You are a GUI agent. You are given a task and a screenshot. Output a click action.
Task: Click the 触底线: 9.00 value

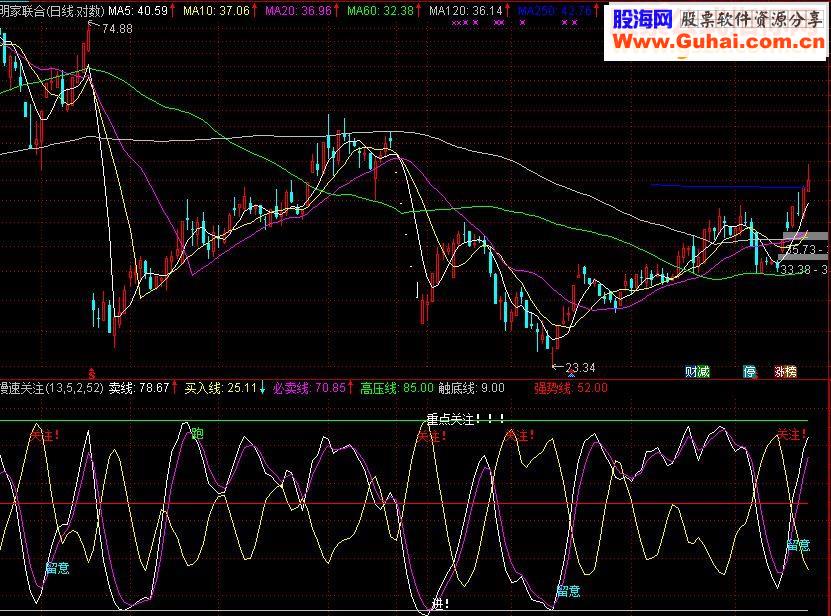coord(472,388)
